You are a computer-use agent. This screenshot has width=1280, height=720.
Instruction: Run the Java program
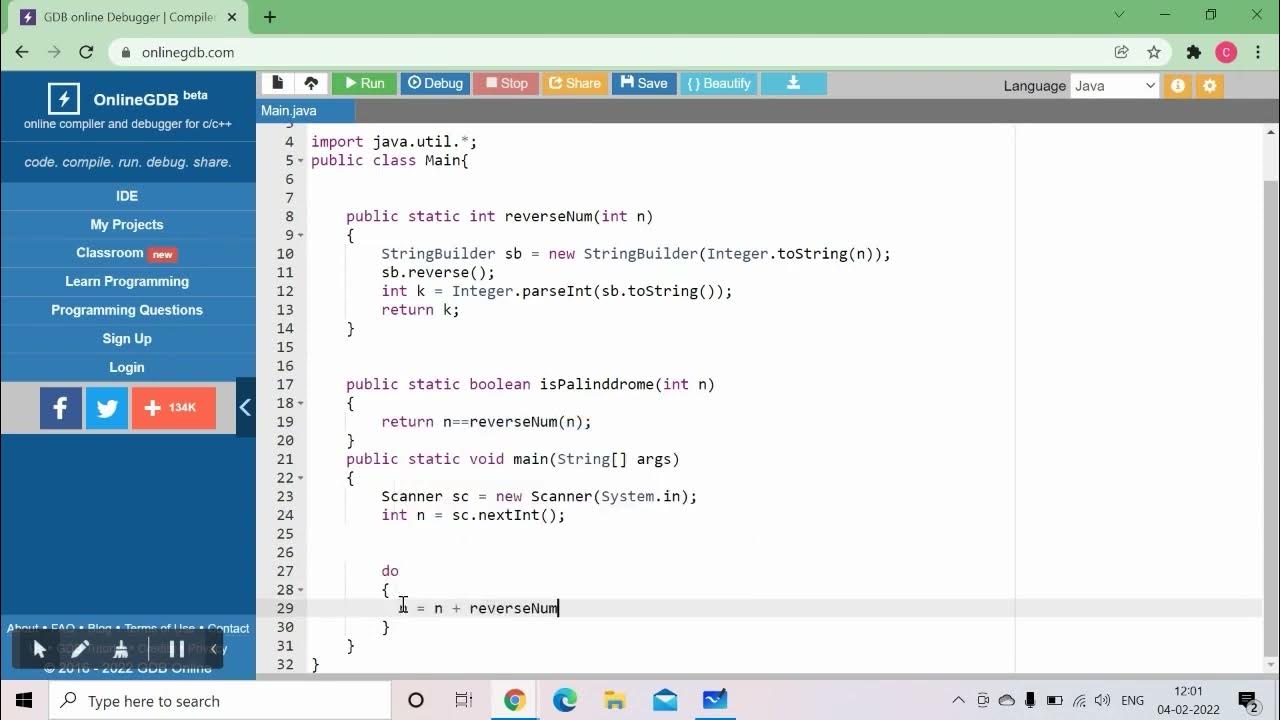pos(364,83)
